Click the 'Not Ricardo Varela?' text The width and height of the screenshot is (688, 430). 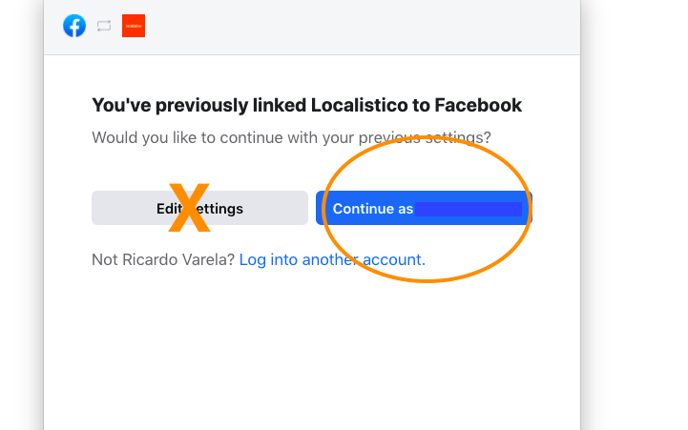pyautogui.click(x=163, y=260)
